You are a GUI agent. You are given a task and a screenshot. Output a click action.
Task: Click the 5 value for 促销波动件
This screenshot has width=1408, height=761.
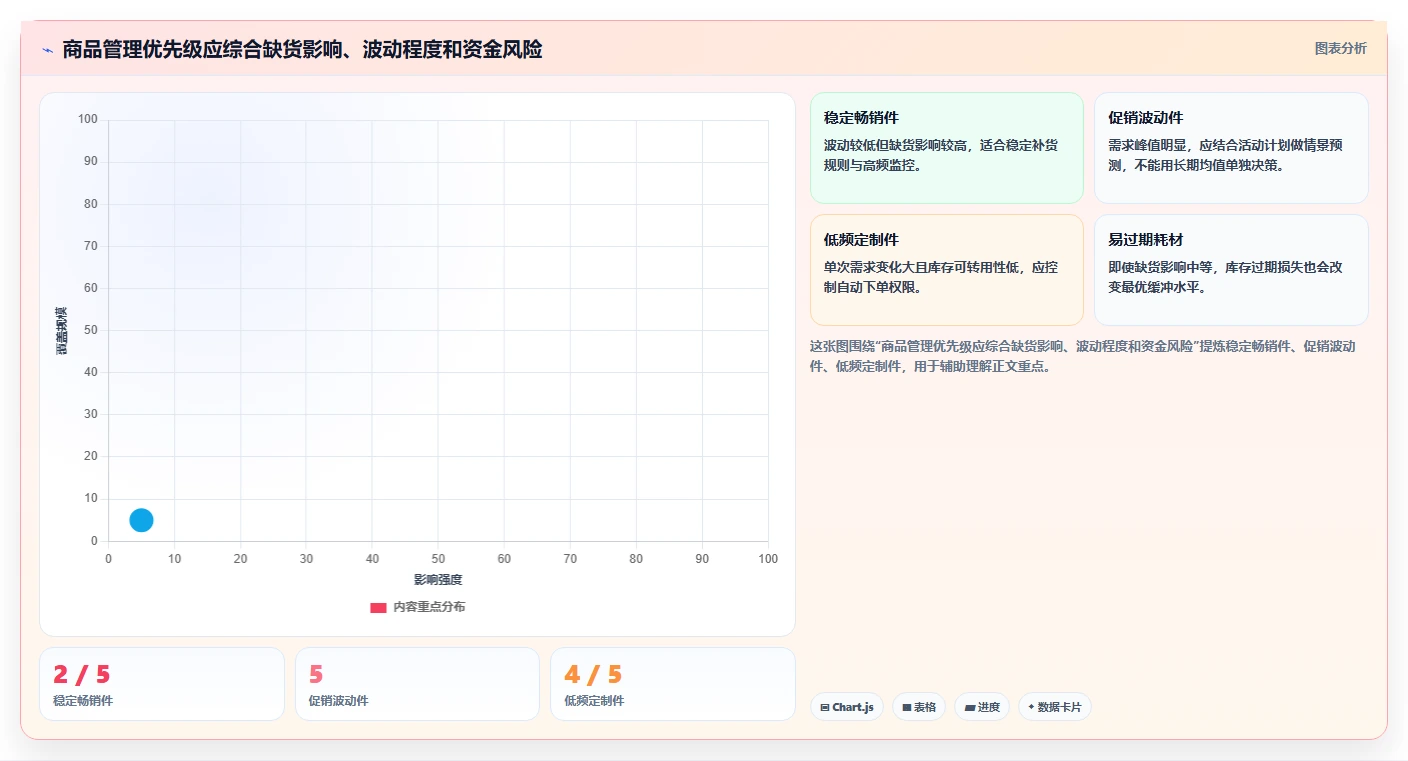316,675
